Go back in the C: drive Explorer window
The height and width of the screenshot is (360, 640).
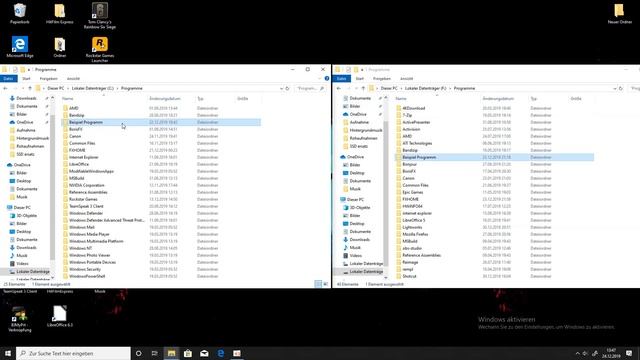pos(5,88)
